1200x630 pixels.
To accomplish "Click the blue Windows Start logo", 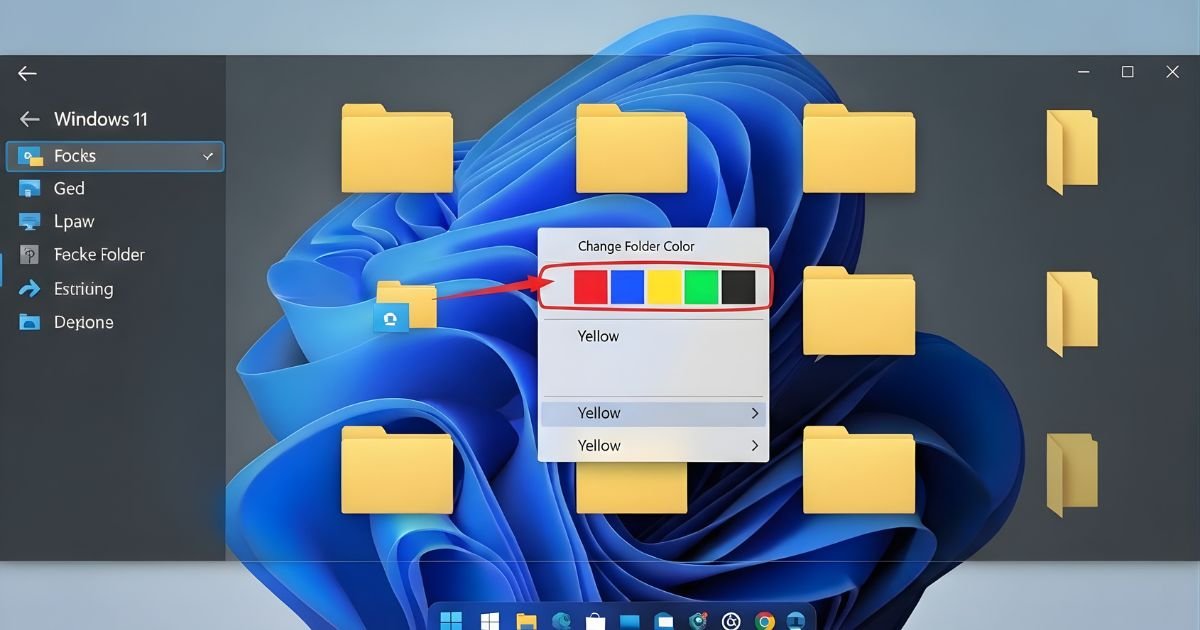I will pyautogui.click(x=452, y=621).
